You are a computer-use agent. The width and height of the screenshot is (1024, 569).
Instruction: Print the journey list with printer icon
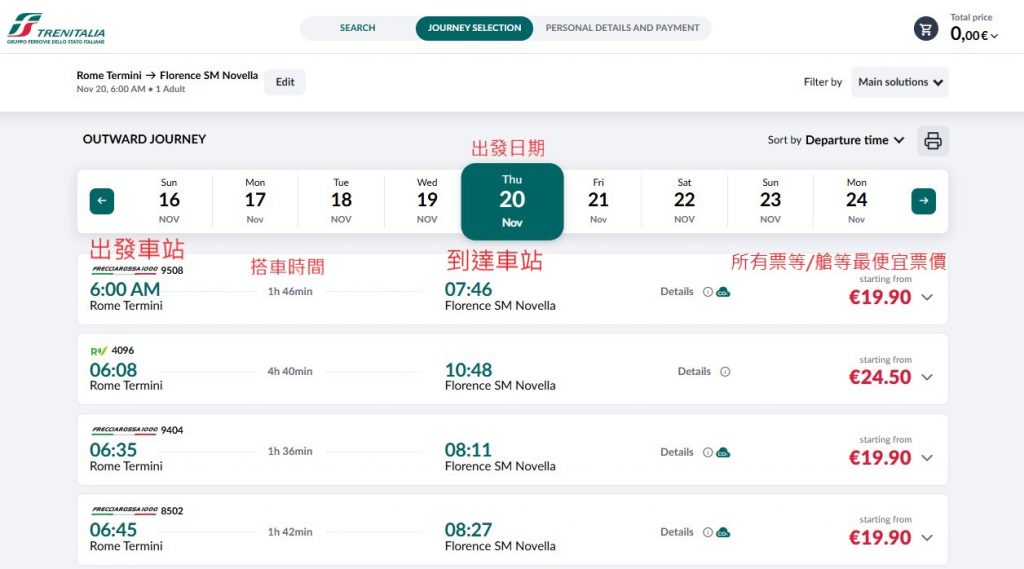[x=933, y=140]
